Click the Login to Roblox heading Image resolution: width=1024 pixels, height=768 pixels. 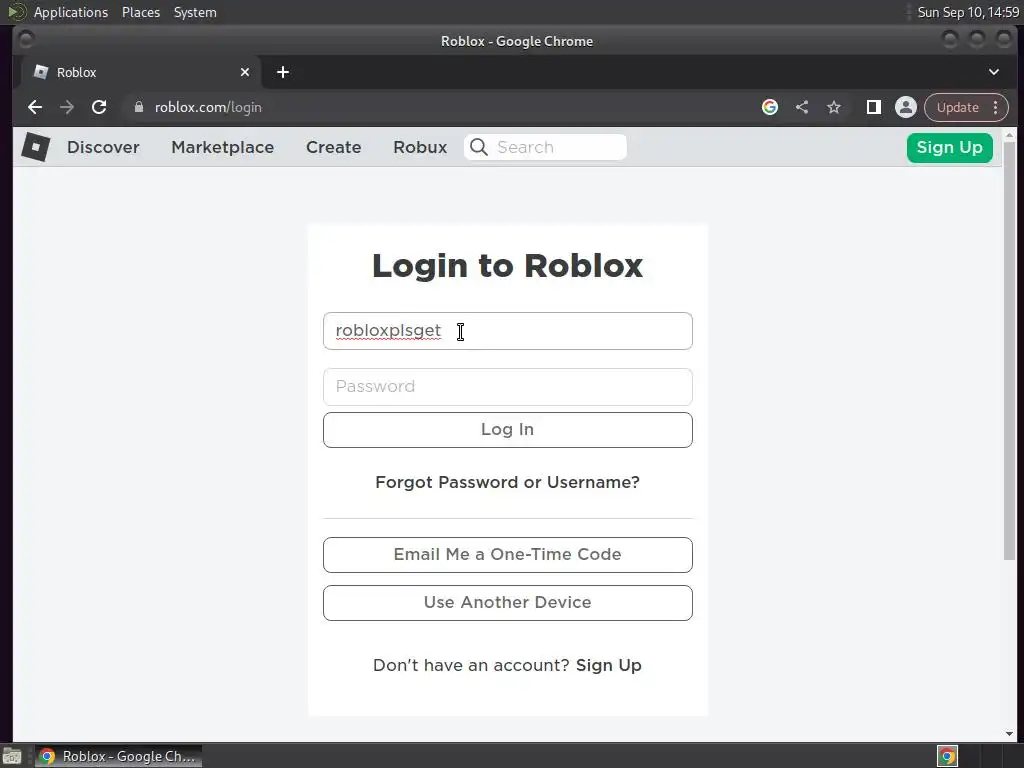click(x=507, y=265)
